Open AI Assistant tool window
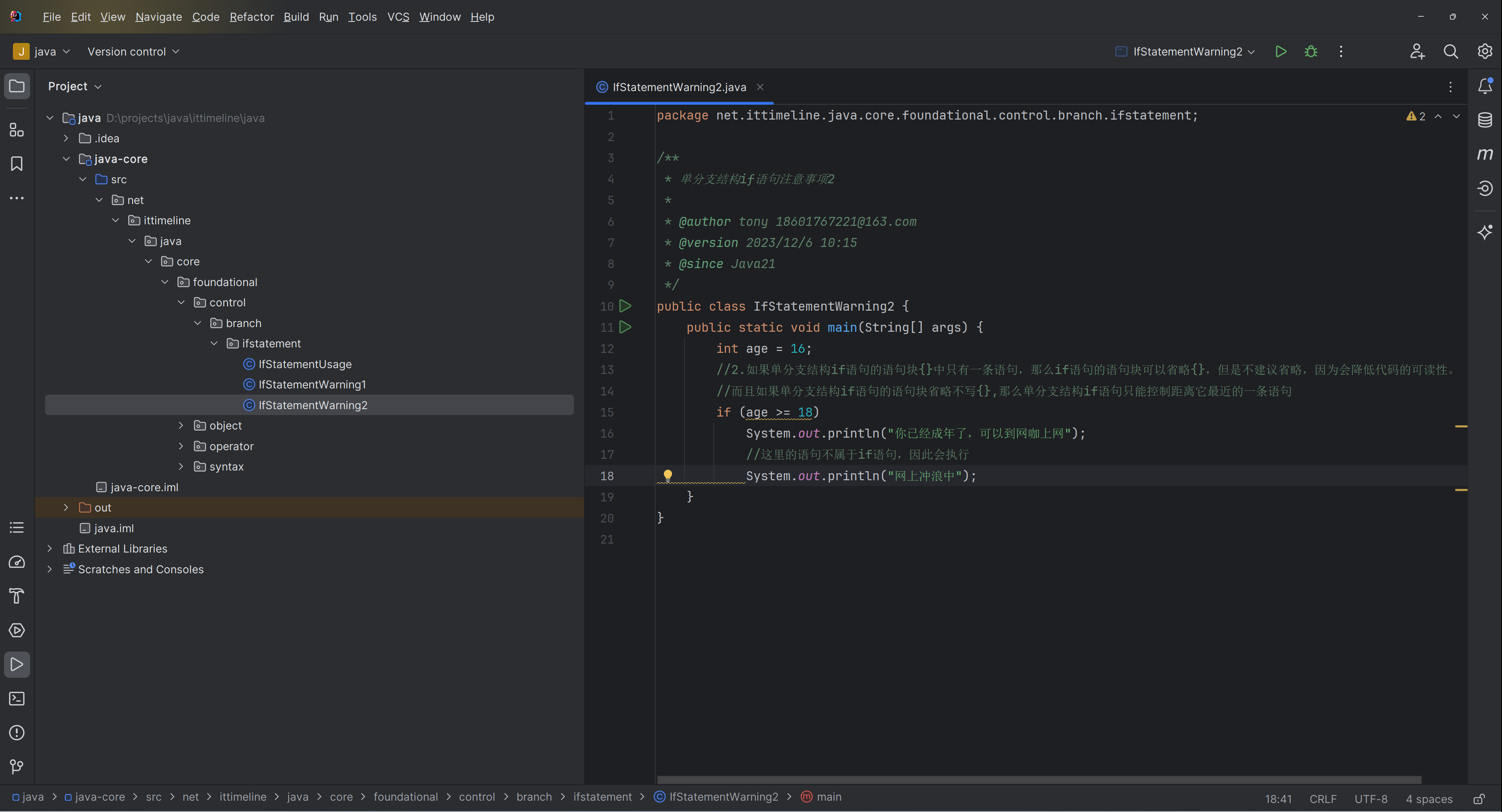 [x=1485, y=232]
